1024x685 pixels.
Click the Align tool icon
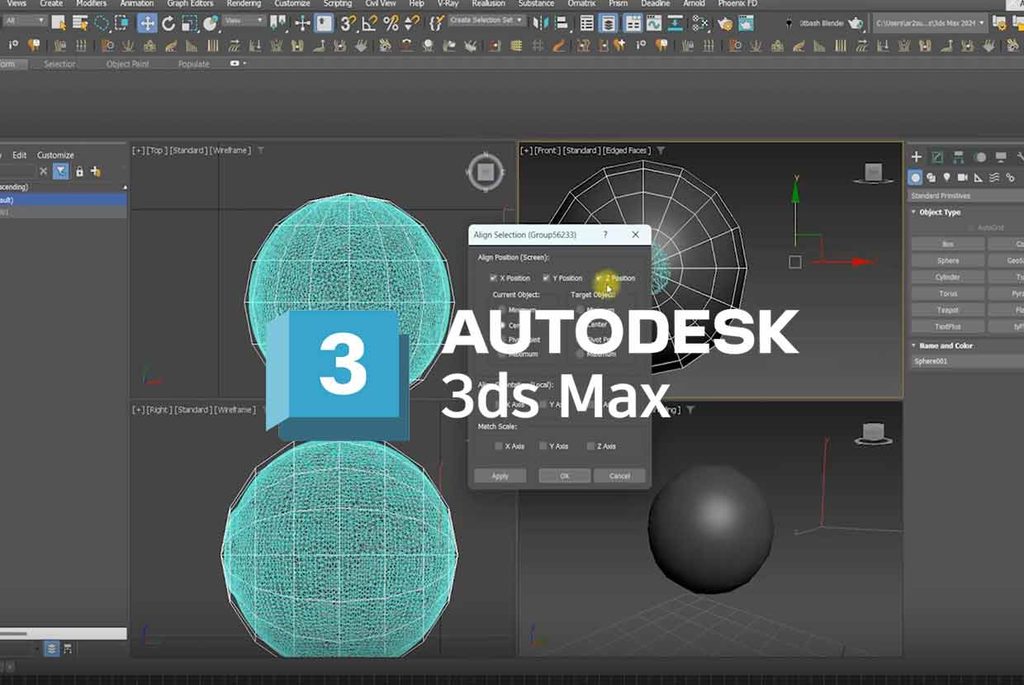(562, 24)
